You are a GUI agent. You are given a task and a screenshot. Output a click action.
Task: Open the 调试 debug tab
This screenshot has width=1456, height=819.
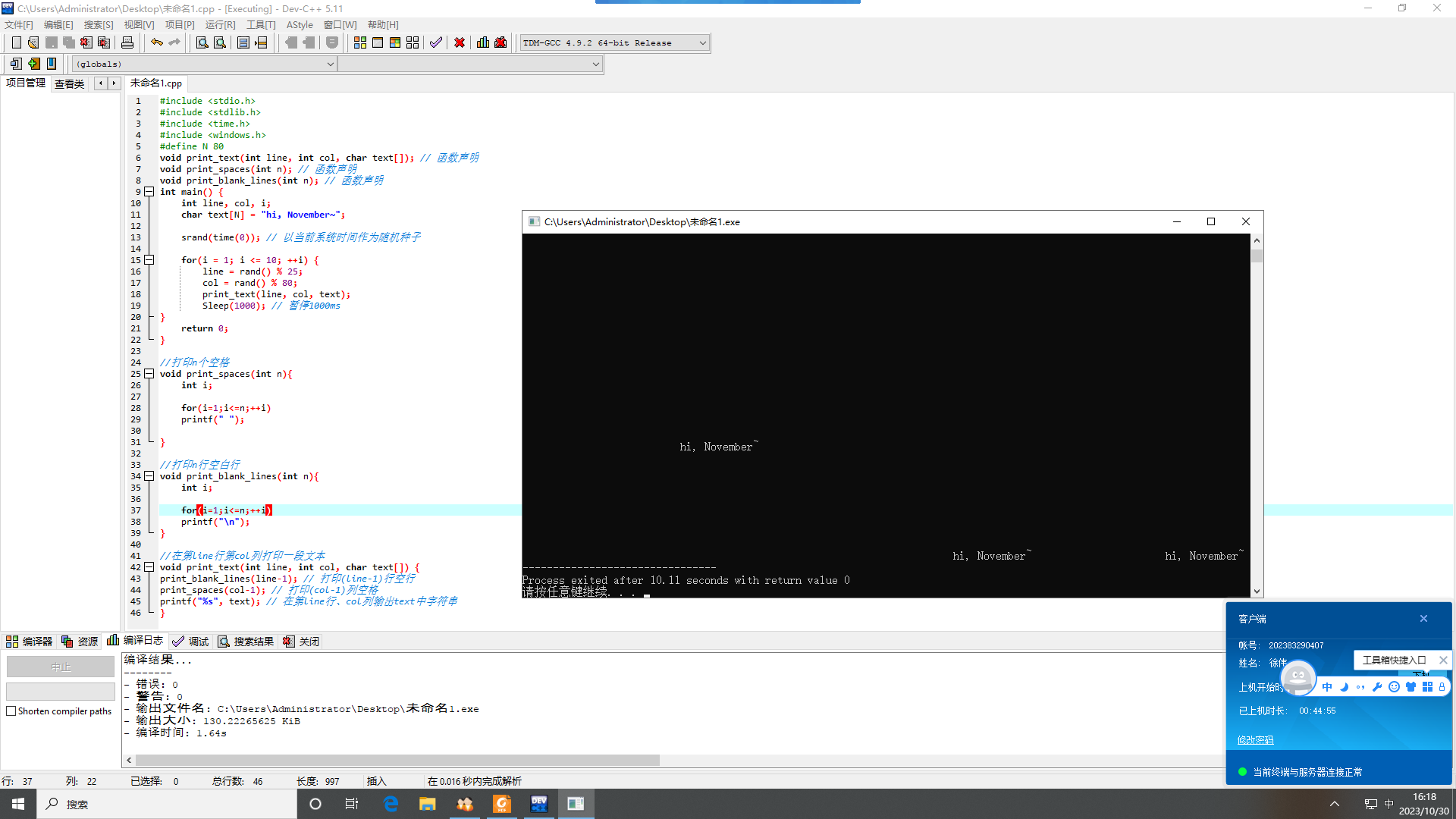point(190,642)
